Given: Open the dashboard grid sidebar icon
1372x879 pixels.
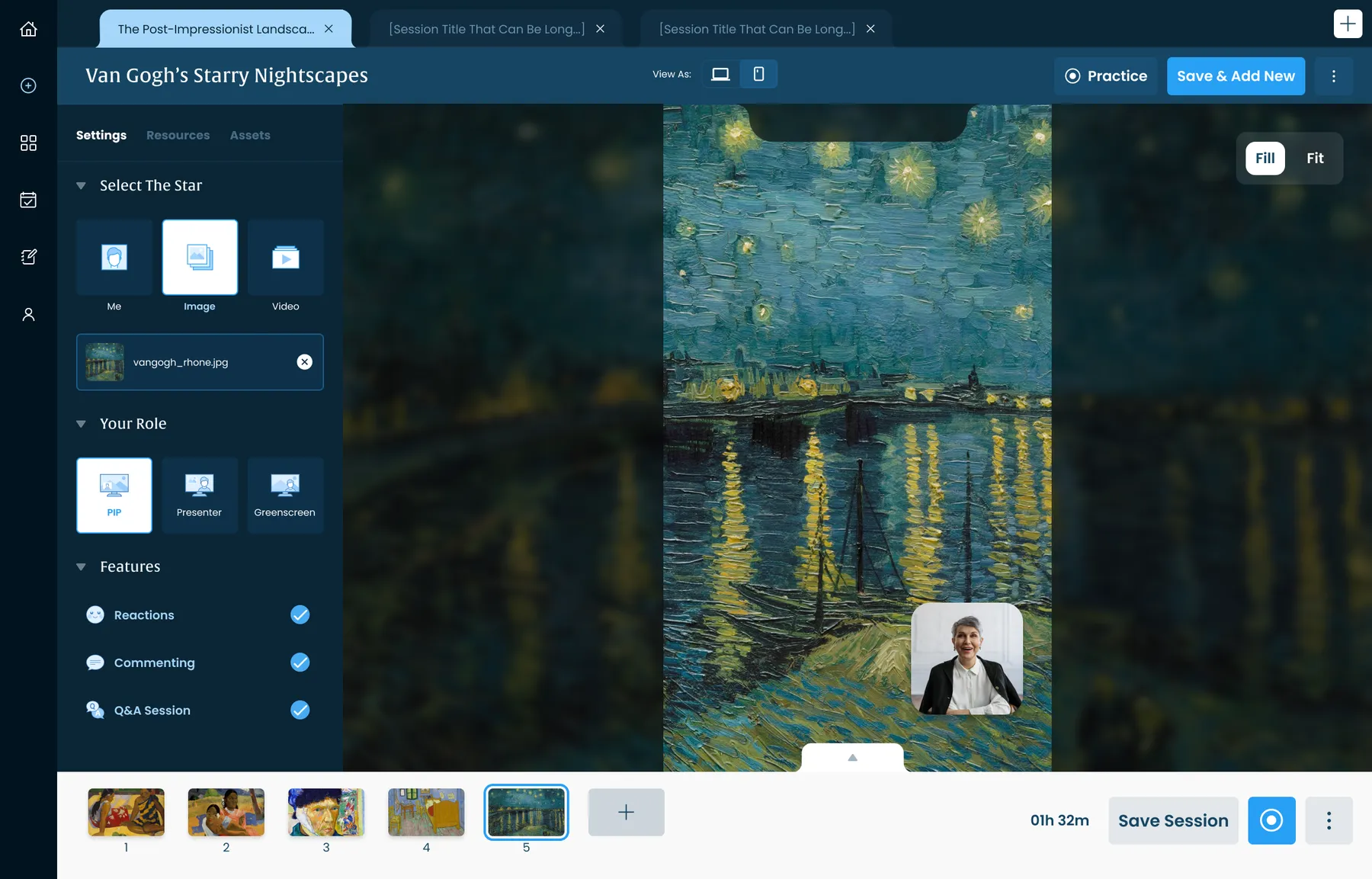Looking at the screenshot, I should pyautogui.click(x=28, y=143).
